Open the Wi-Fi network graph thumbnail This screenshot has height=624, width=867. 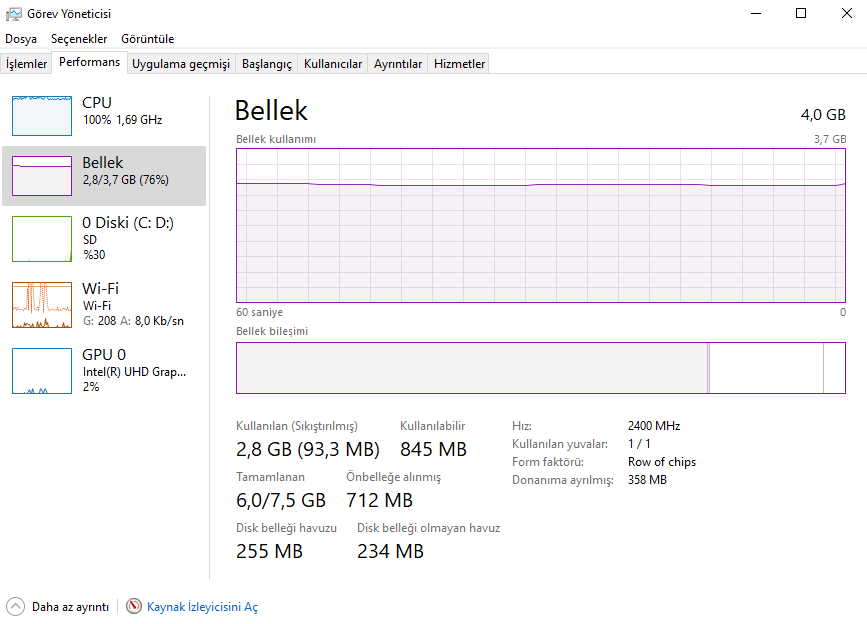pyautogui.click(x=42, y=305)
